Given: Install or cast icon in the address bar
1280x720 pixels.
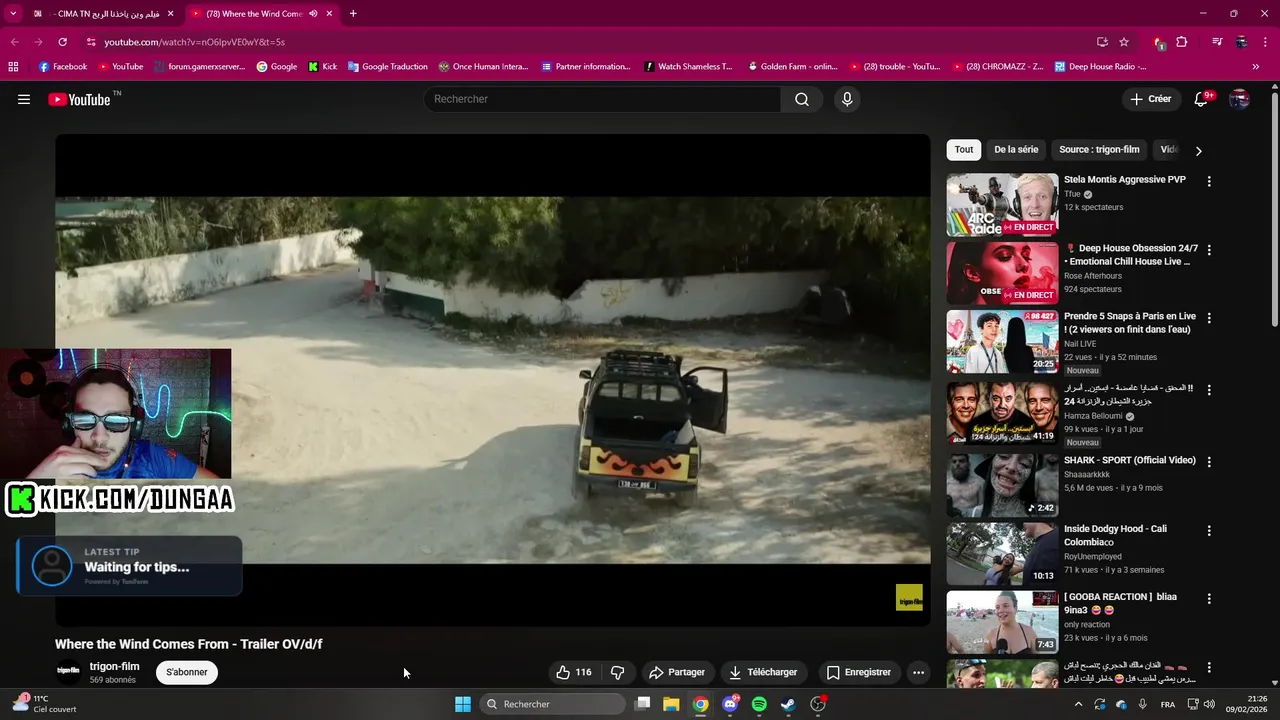Looking at the screenshot, I should pyautogui.click(x=1102, y=42).
